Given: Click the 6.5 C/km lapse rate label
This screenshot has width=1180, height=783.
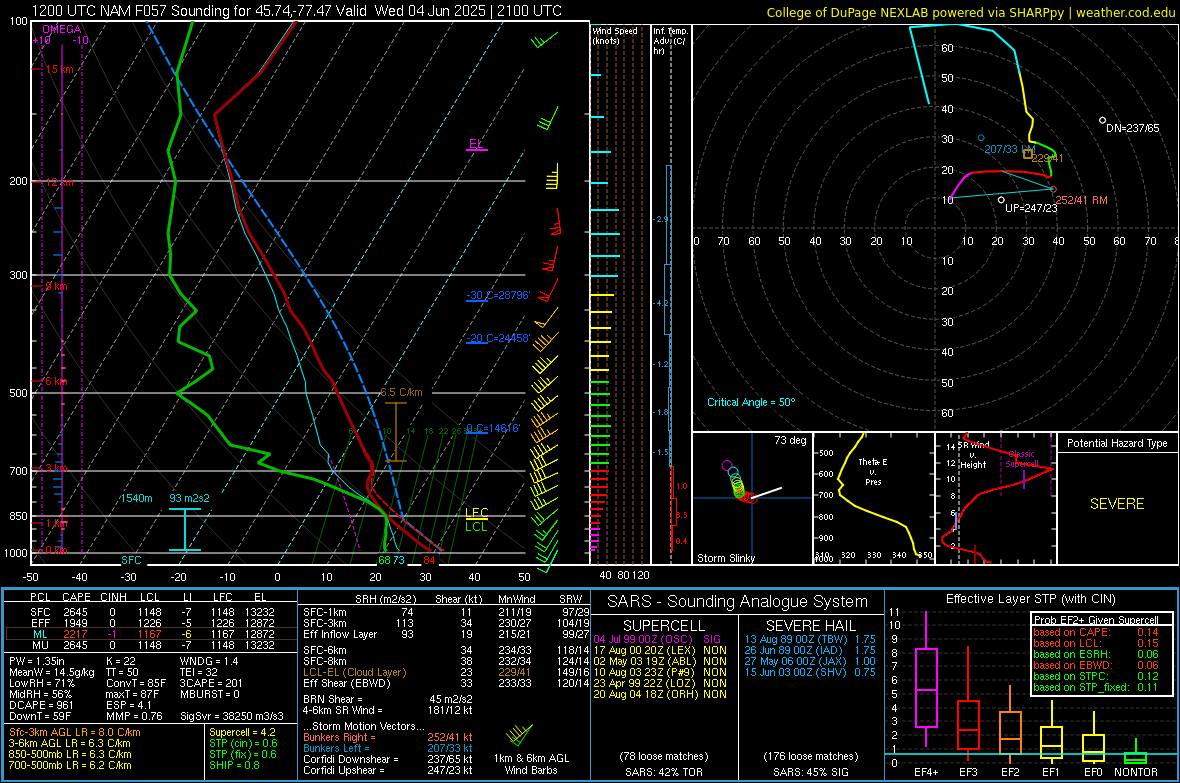Looking at the screenshot, I should [401, 392].
